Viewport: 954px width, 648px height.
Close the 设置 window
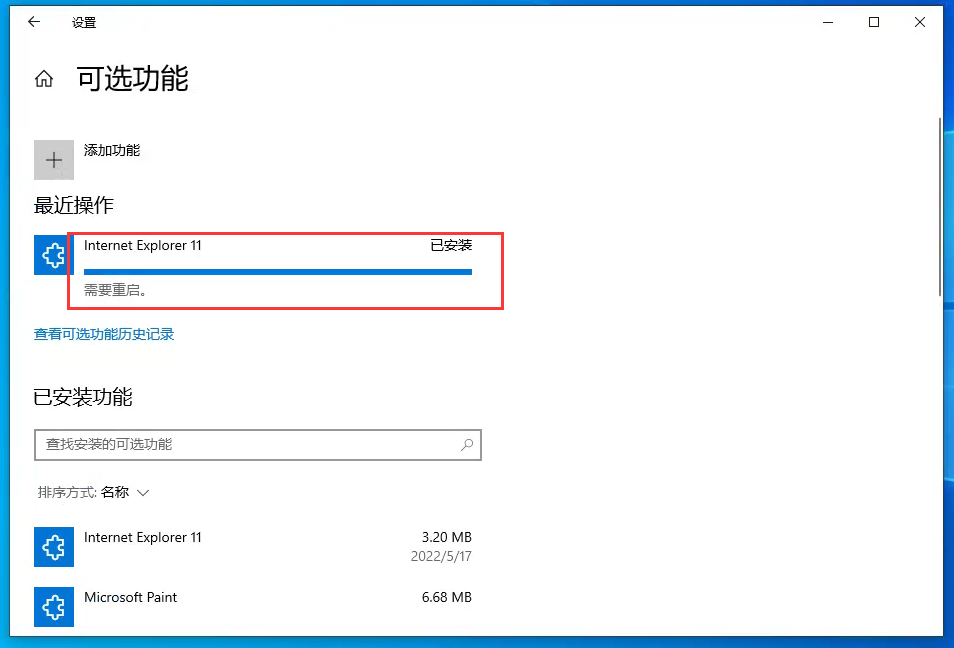click(x=920, y=22)
